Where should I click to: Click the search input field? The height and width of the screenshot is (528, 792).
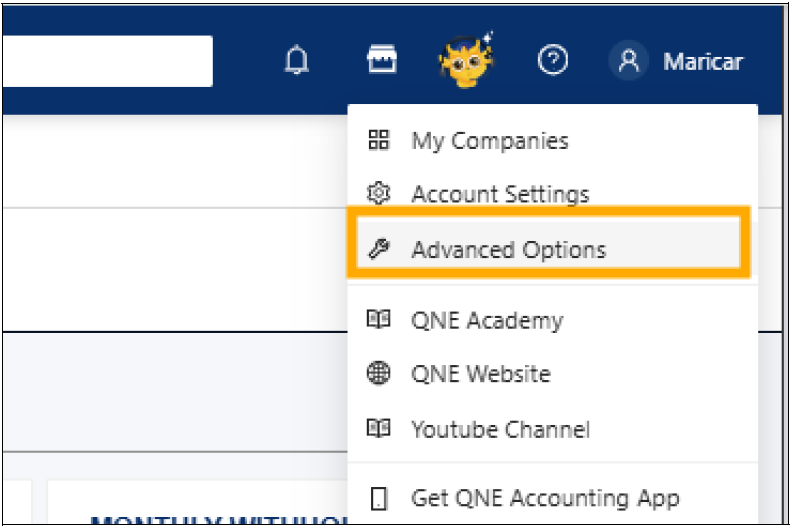point(107,61)
